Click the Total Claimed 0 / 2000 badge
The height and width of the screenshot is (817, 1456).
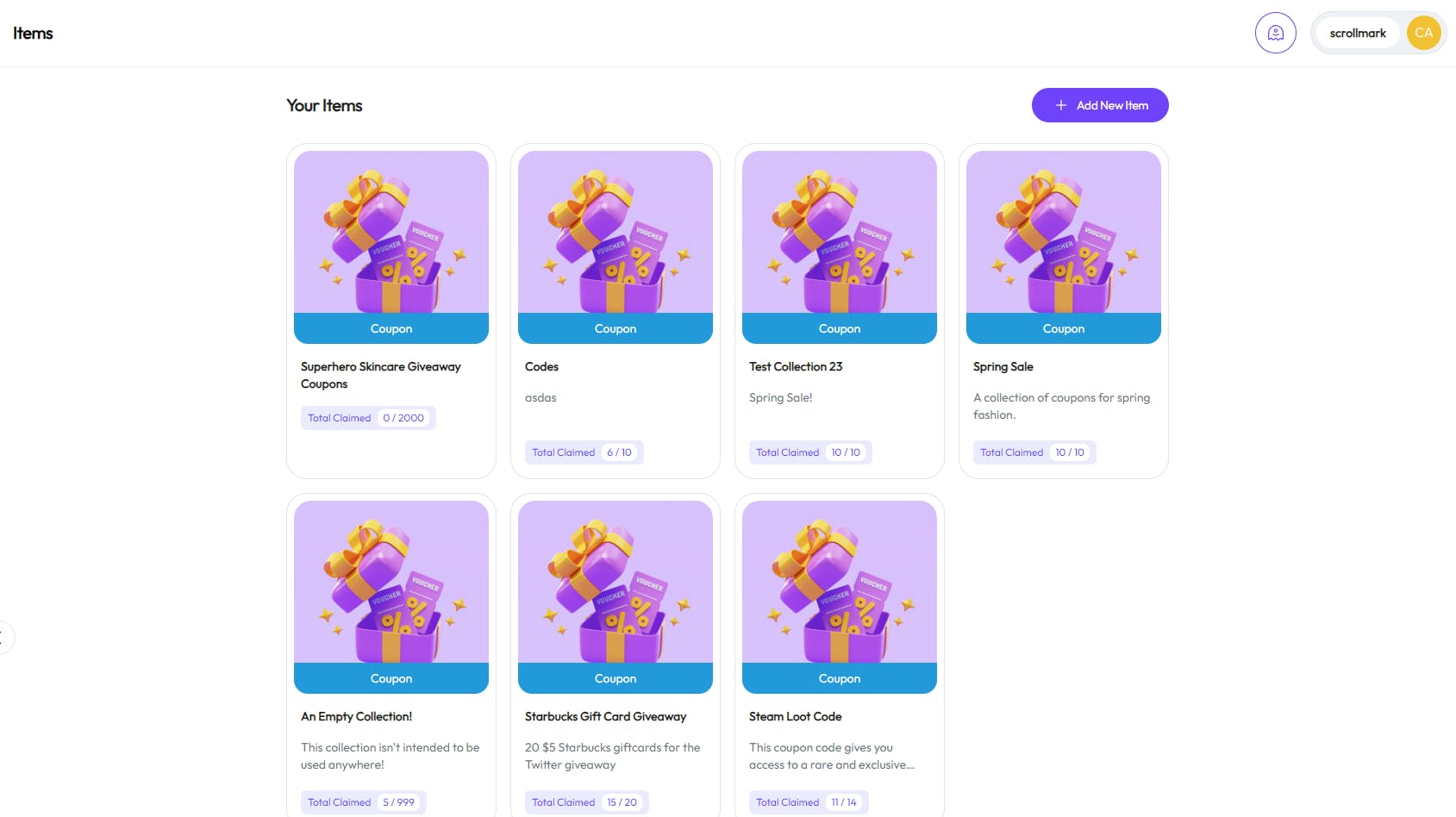click(368, 418)
